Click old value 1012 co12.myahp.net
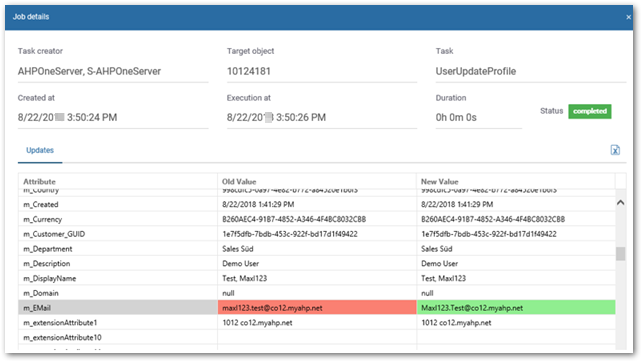 click(317, 322)
